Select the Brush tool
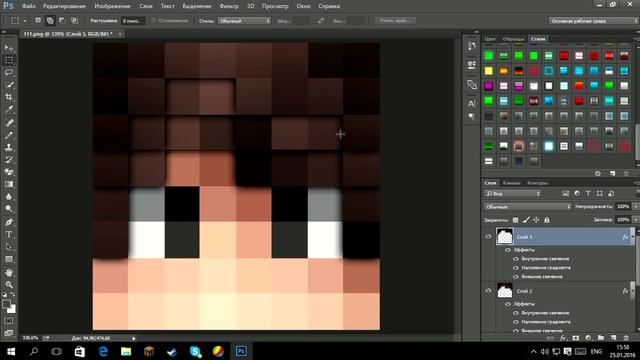The height and width of the screenshot is (360, 640). [9, 135]
